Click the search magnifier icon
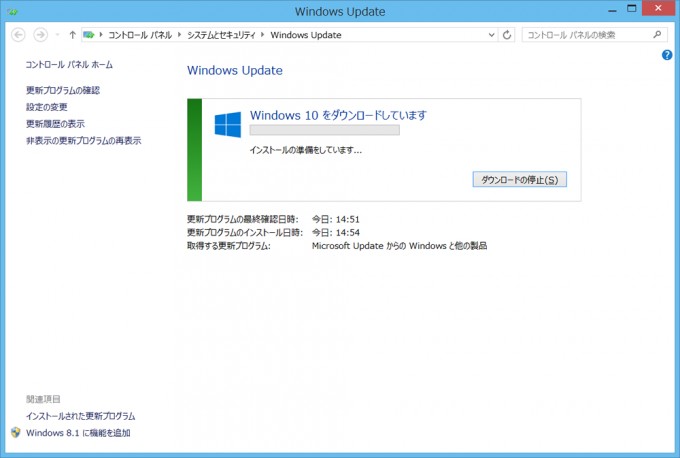680x458 pixels. pos(658,35)
